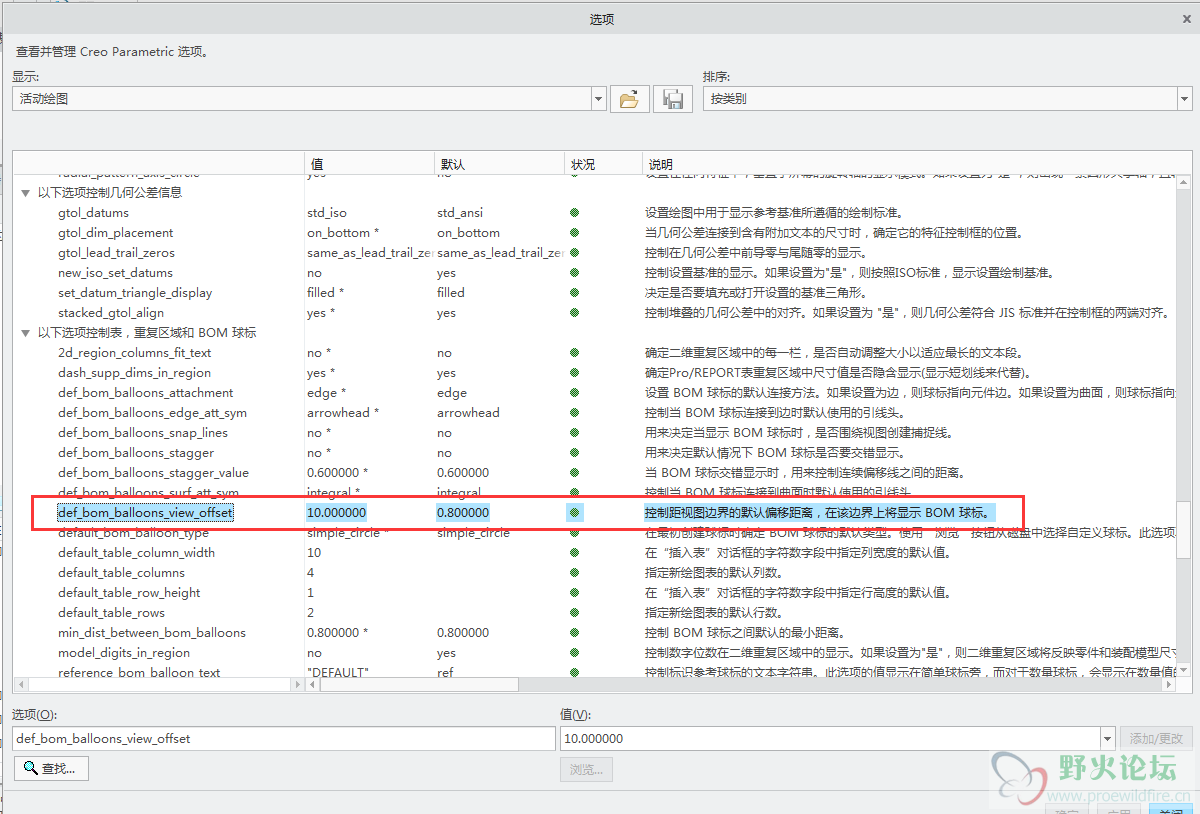Click the value 2 of default_table_rows
The image size is (1200, 814).
pyautogui.click(x=311, y=613)
